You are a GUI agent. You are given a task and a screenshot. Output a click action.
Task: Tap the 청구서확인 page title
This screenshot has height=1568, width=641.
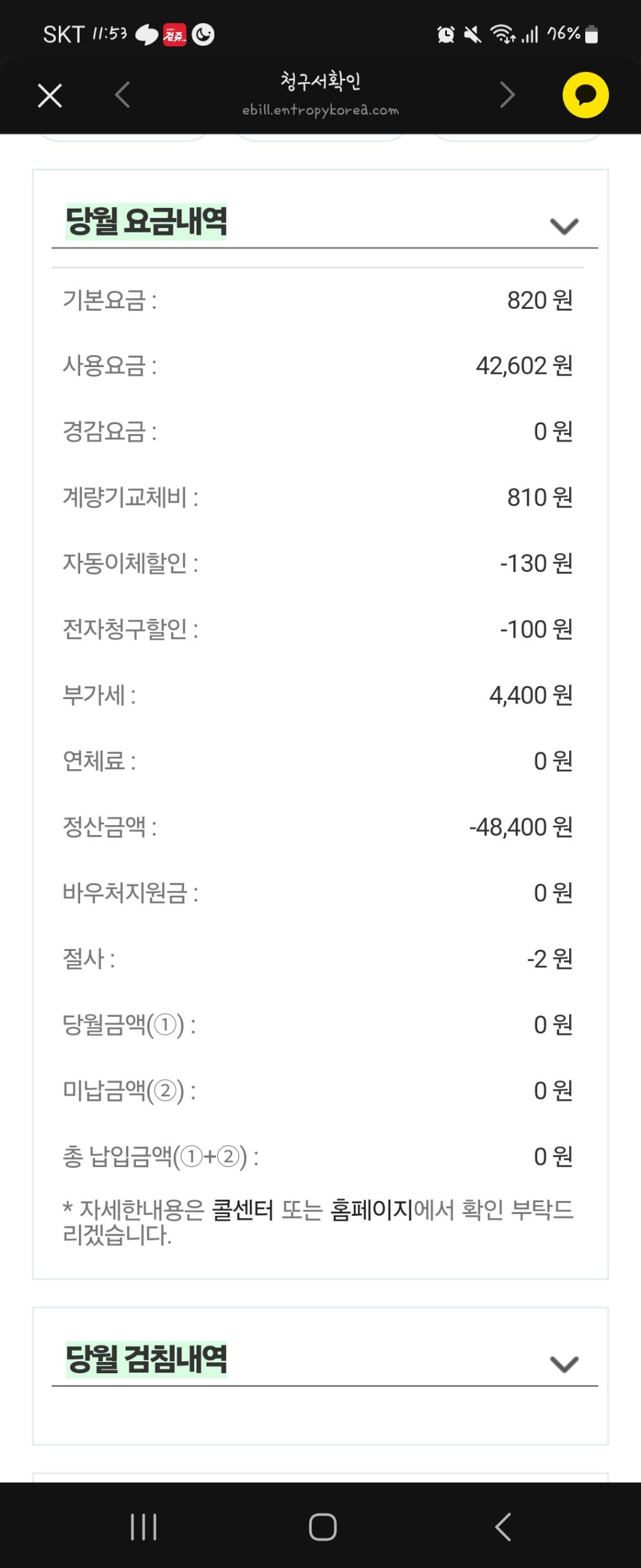click(320, 81)
